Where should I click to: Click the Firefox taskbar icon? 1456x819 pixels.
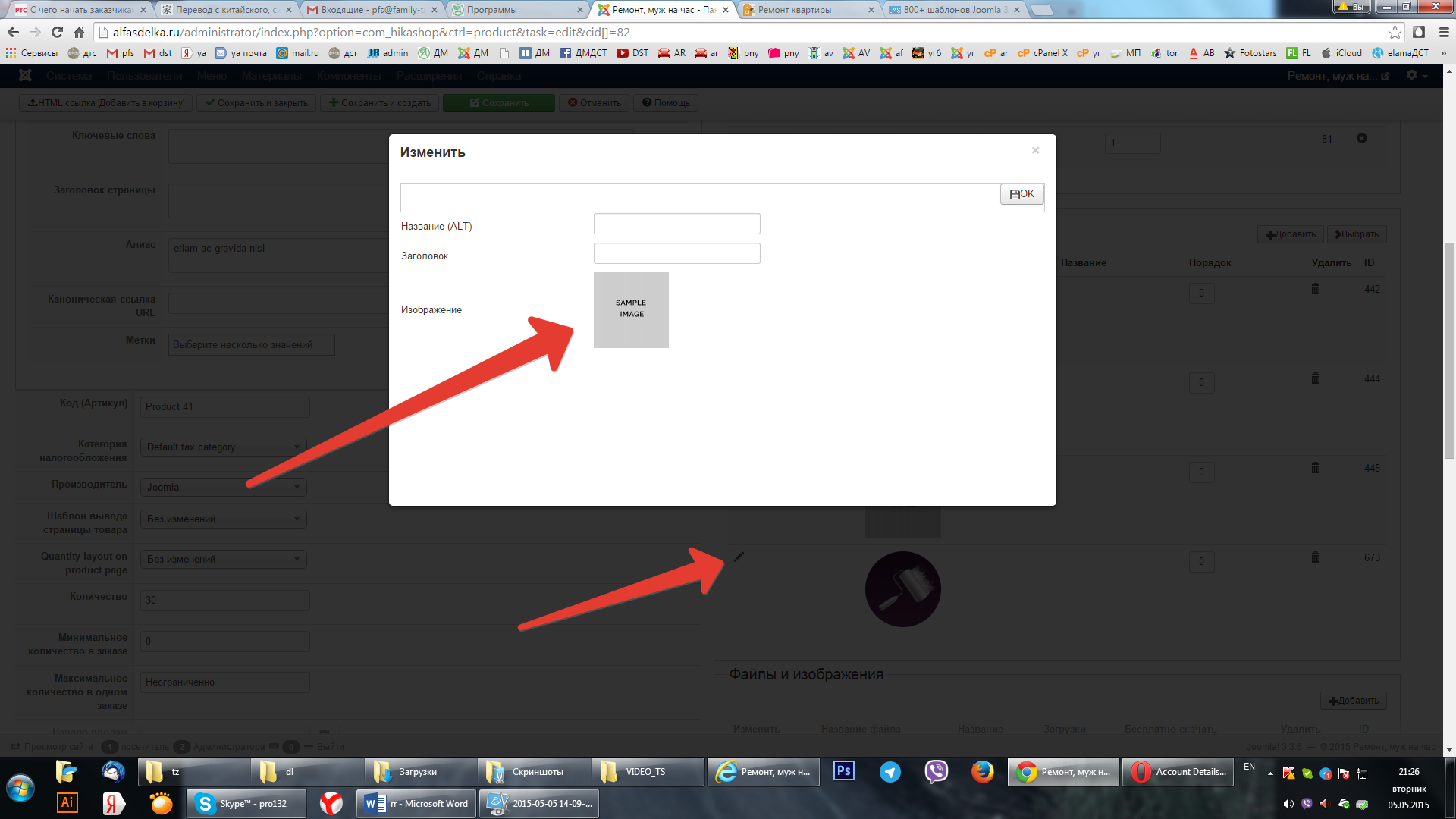[982, 772]
